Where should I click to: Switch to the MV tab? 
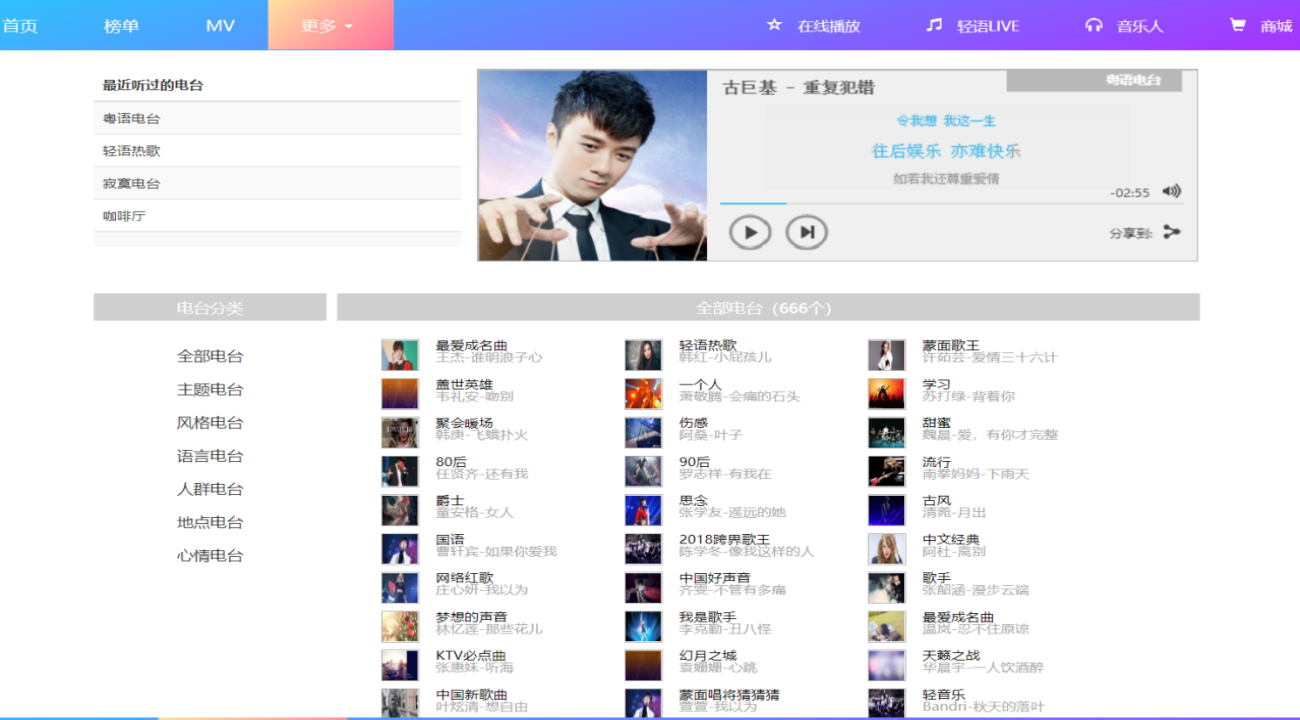220,26
